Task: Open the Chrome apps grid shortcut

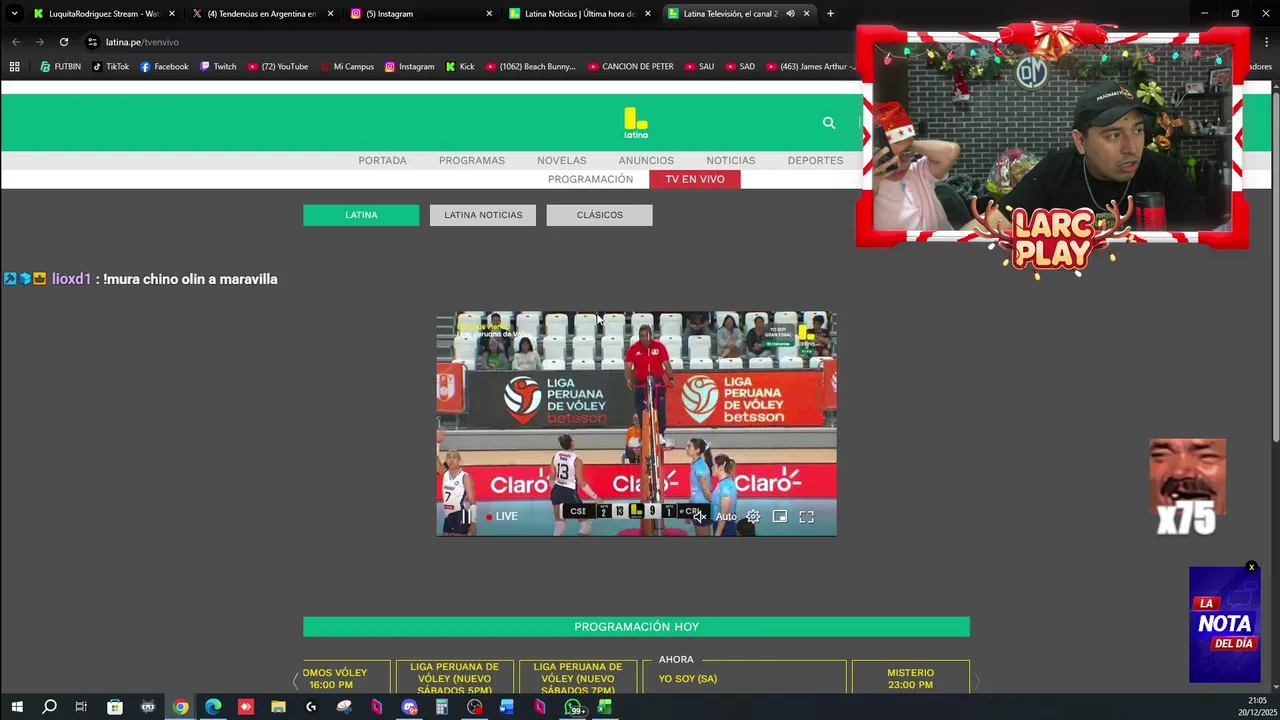Action: pos(14,67)
